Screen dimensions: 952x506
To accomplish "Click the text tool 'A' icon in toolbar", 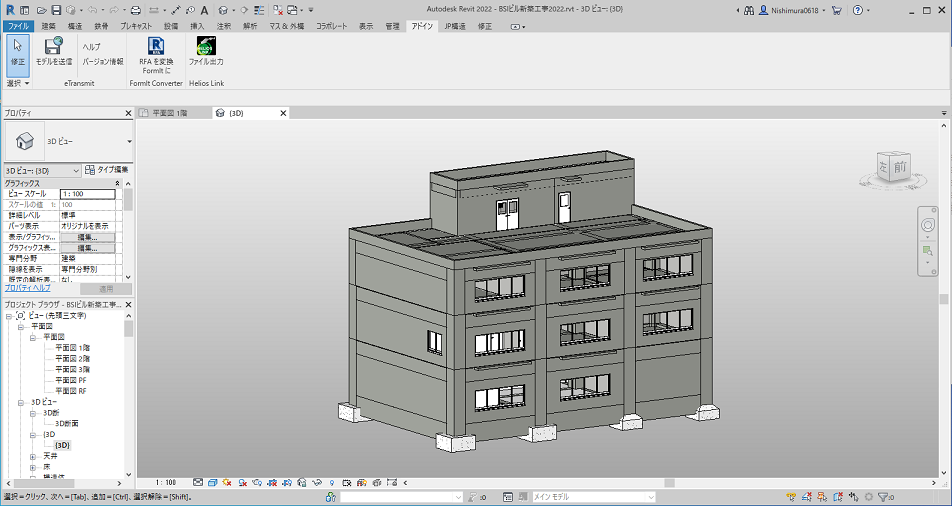I will pos(204,10).
